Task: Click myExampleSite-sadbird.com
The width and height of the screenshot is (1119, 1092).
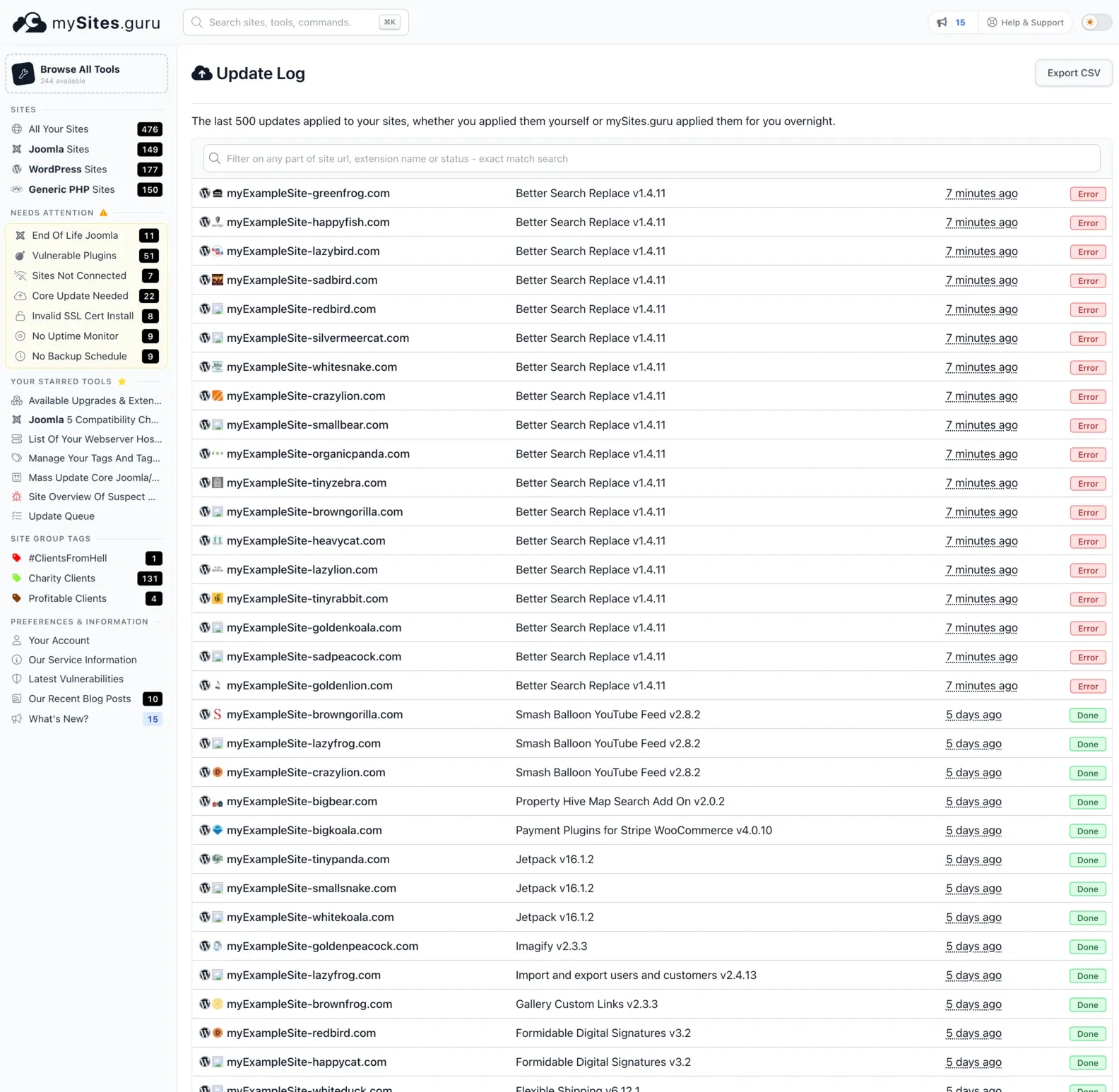Action: point(302,280)
